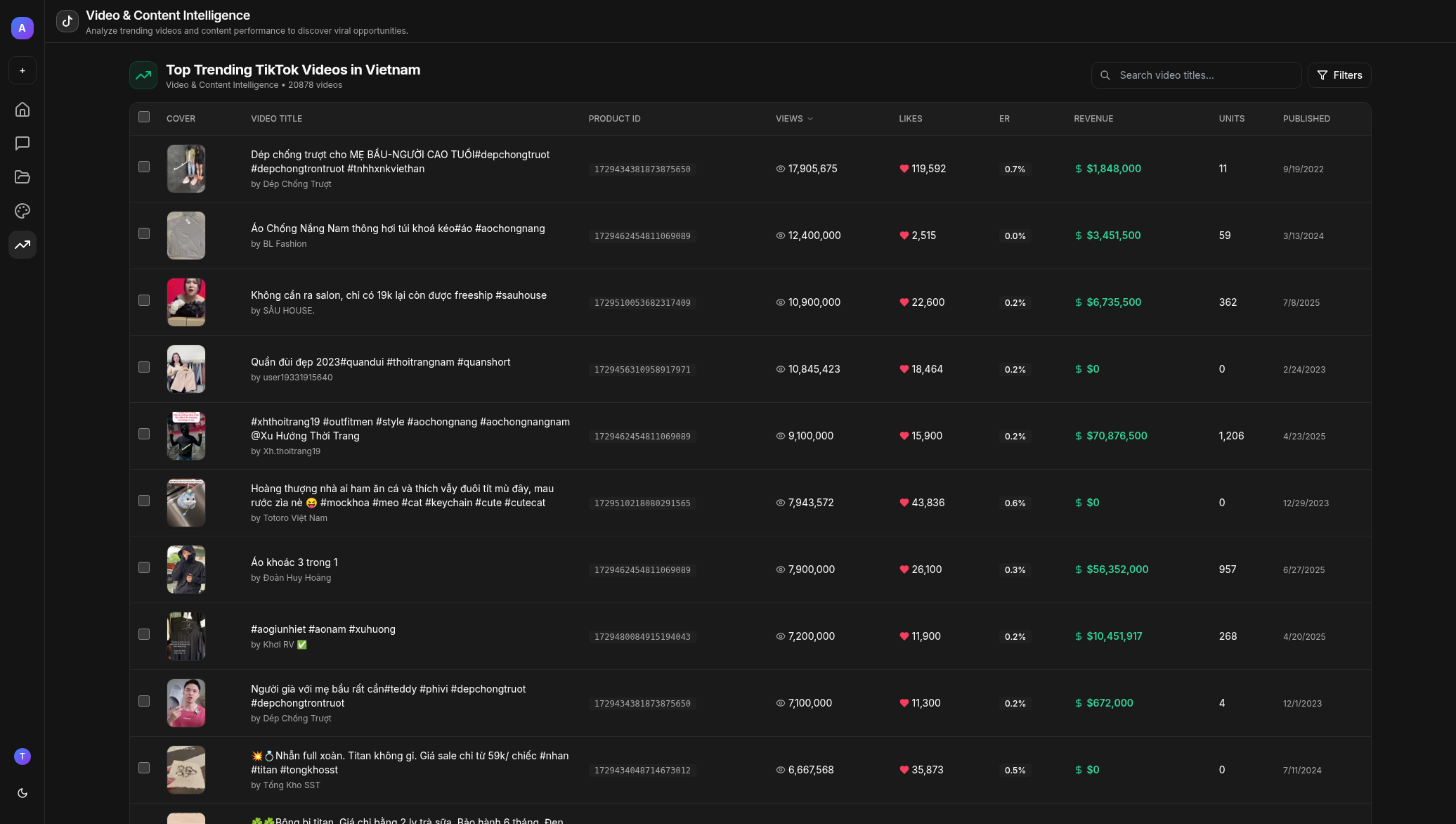
Task: Select the trending chart sidebar icon
Action: 22,245
